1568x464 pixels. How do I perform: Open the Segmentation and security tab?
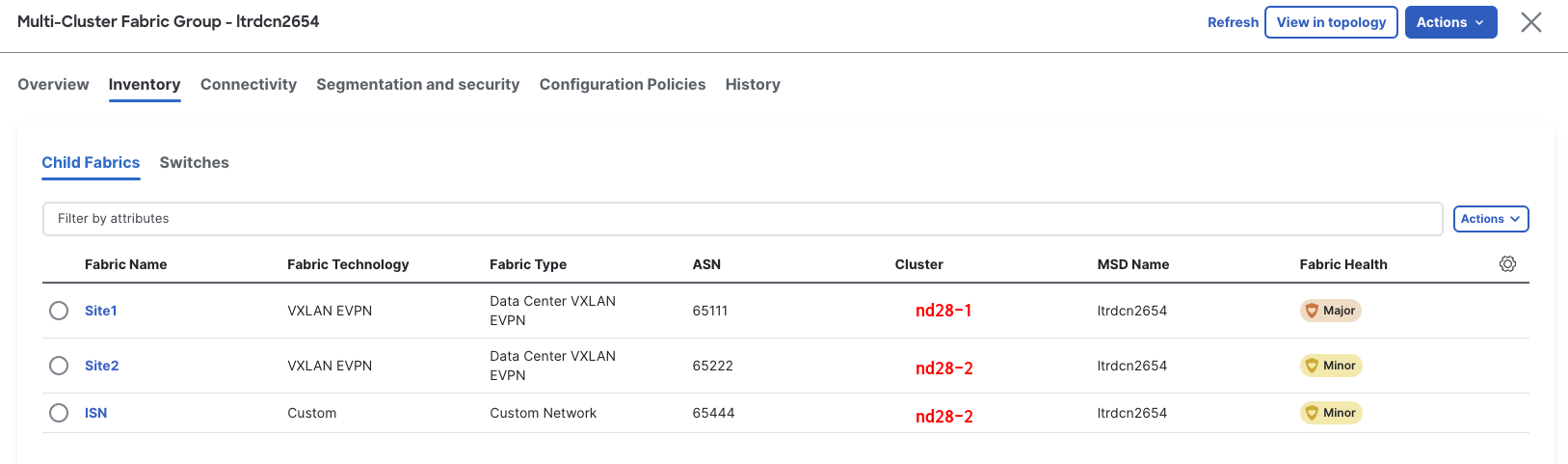417,85
